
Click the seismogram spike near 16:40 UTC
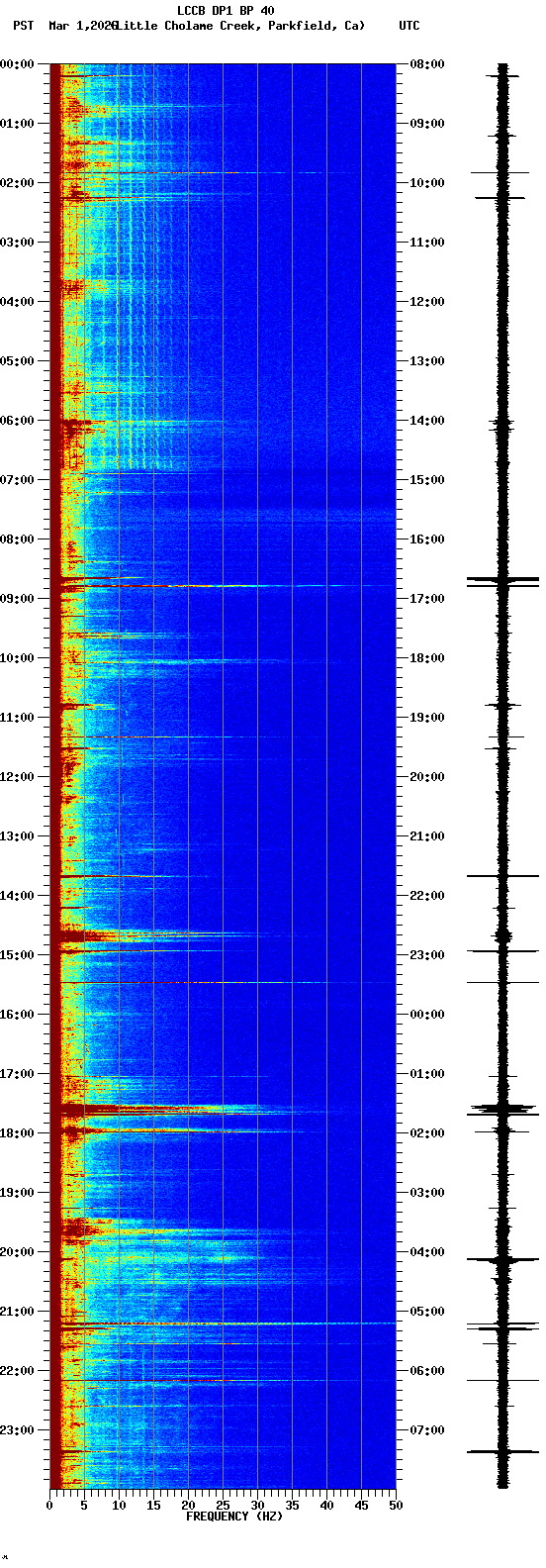[x=502, y=579]
